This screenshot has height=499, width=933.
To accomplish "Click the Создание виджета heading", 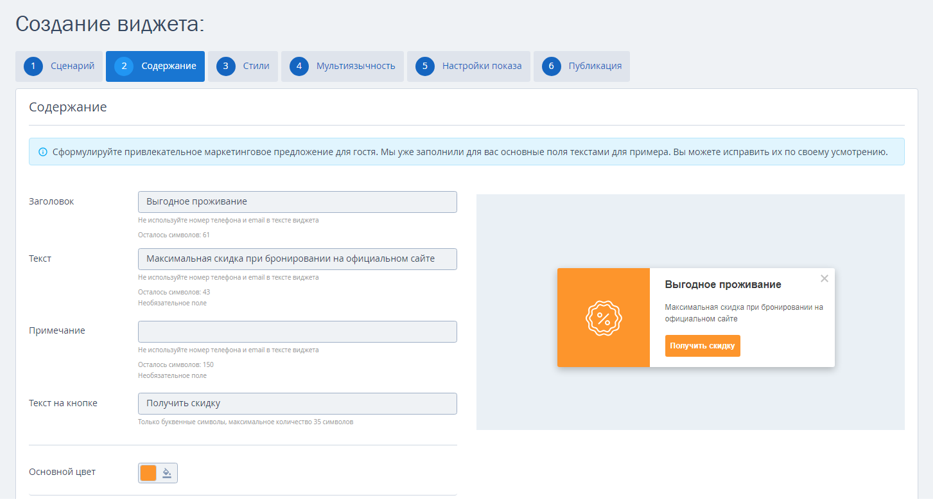I will tap(109, 24).
